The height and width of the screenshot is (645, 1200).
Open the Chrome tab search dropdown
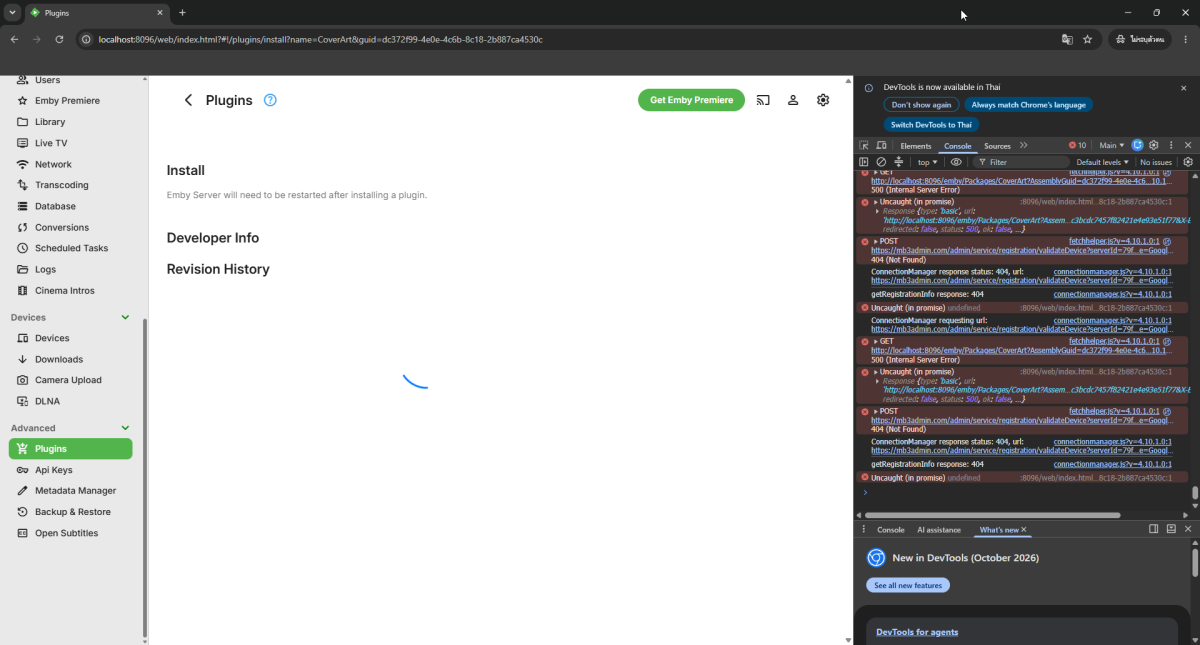point(13,12)
